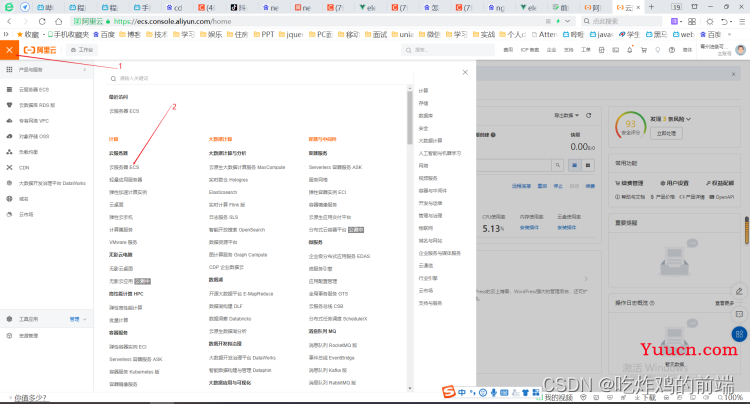Open the Cloud Shell icon in the header
750x404 pixels.
pyautogui.click(x=616, y=50)
